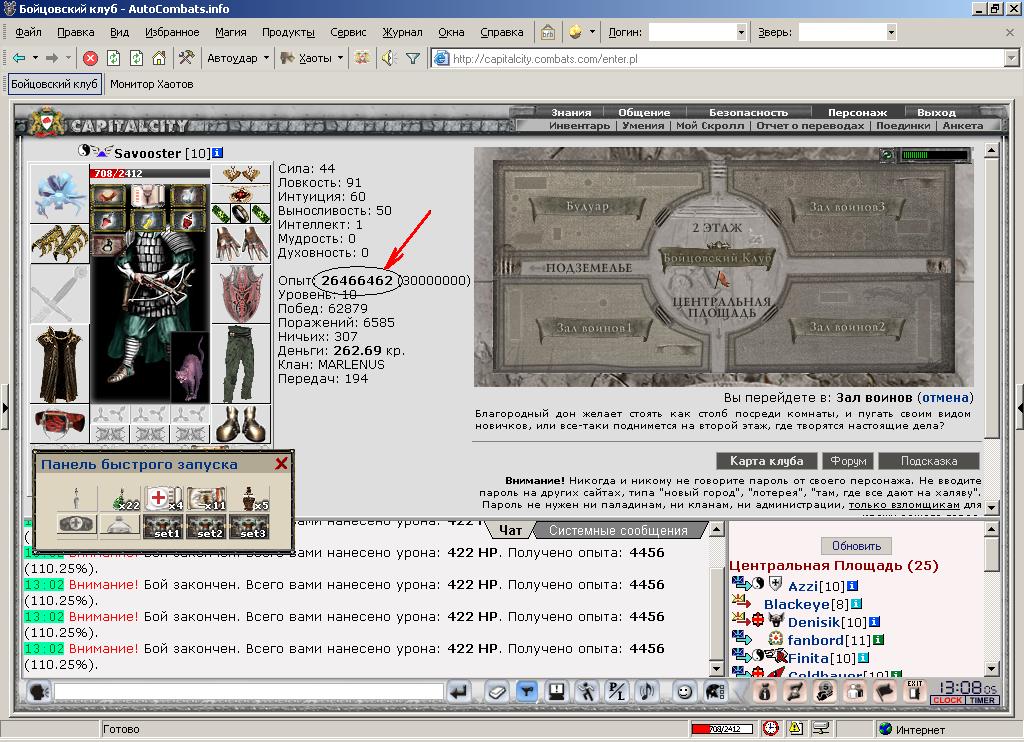
Task: Open the Хаоты dropdown menu
Action: pyautogui.click(x=340, y=58)
